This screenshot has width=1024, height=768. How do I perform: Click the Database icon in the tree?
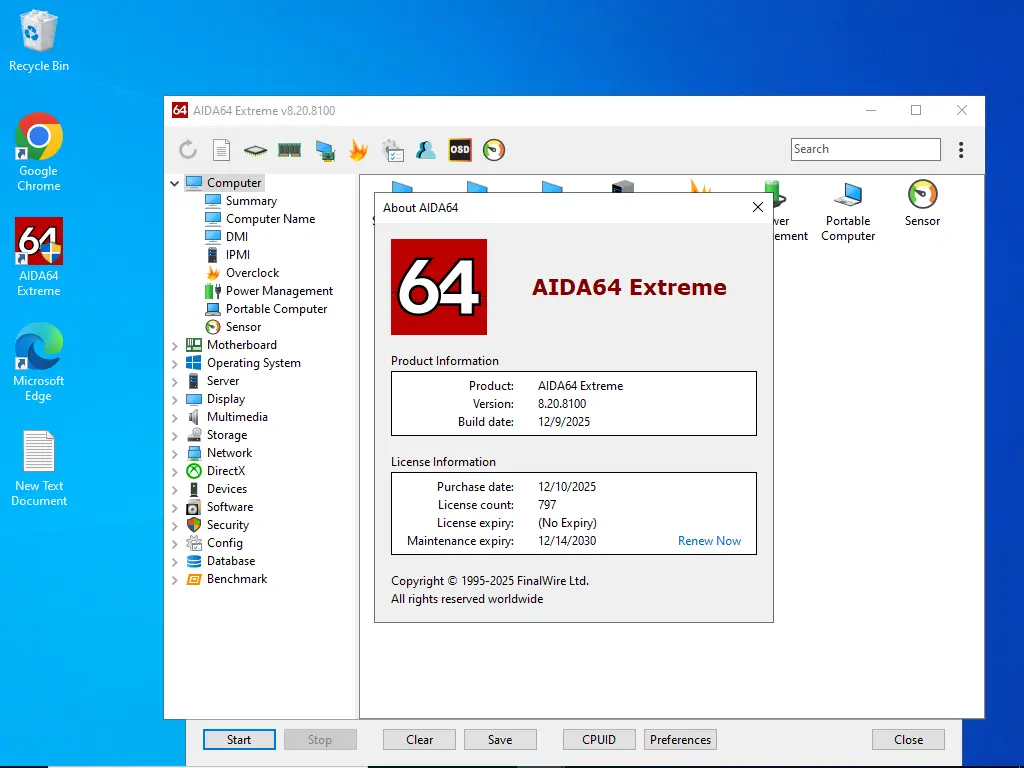click(x=193, y=561)
